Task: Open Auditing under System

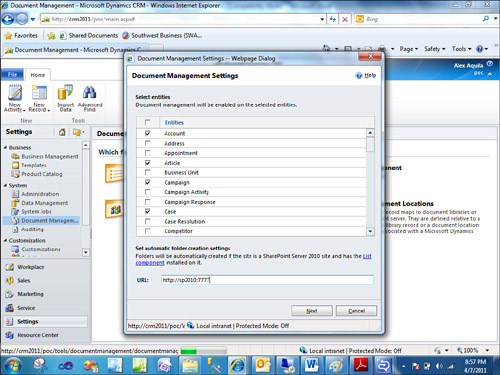Action: click(x=32, y=229)
